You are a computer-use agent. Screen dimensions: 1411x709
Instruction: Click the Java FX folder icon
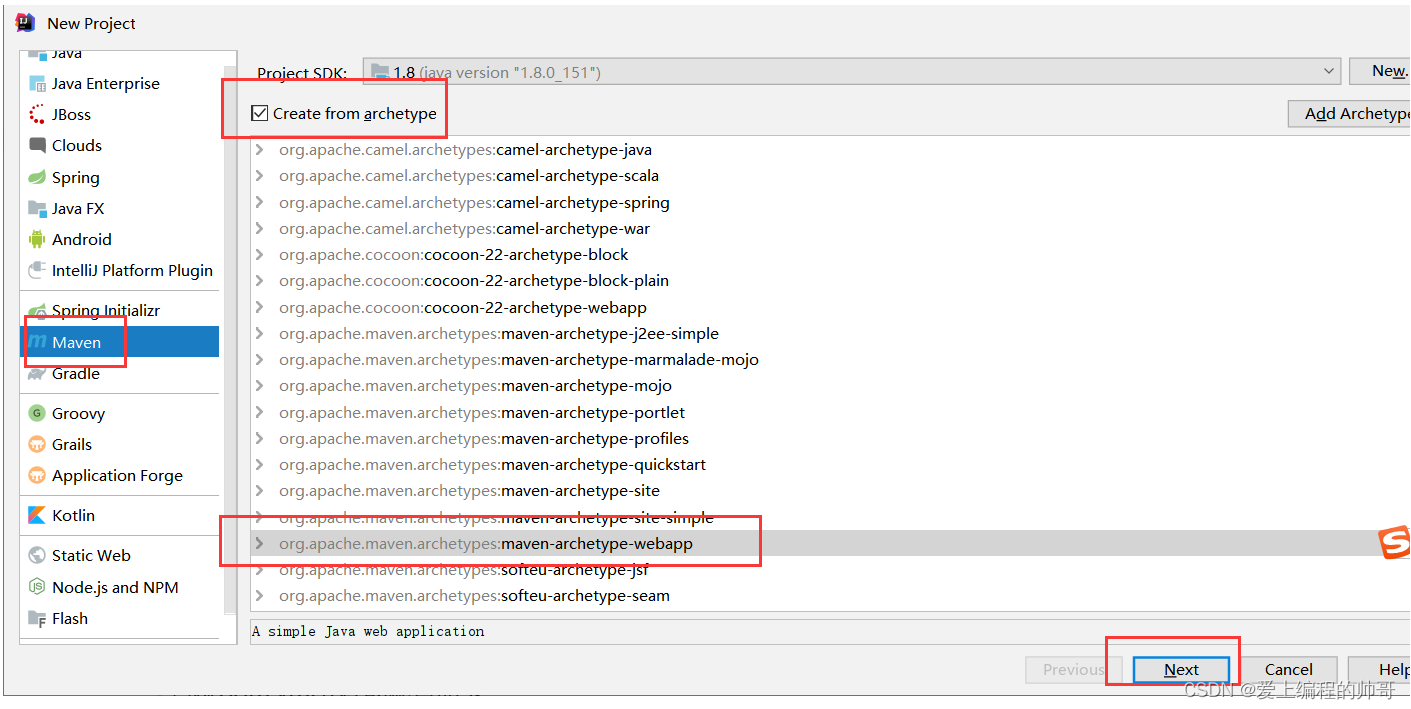pos(37,209)
